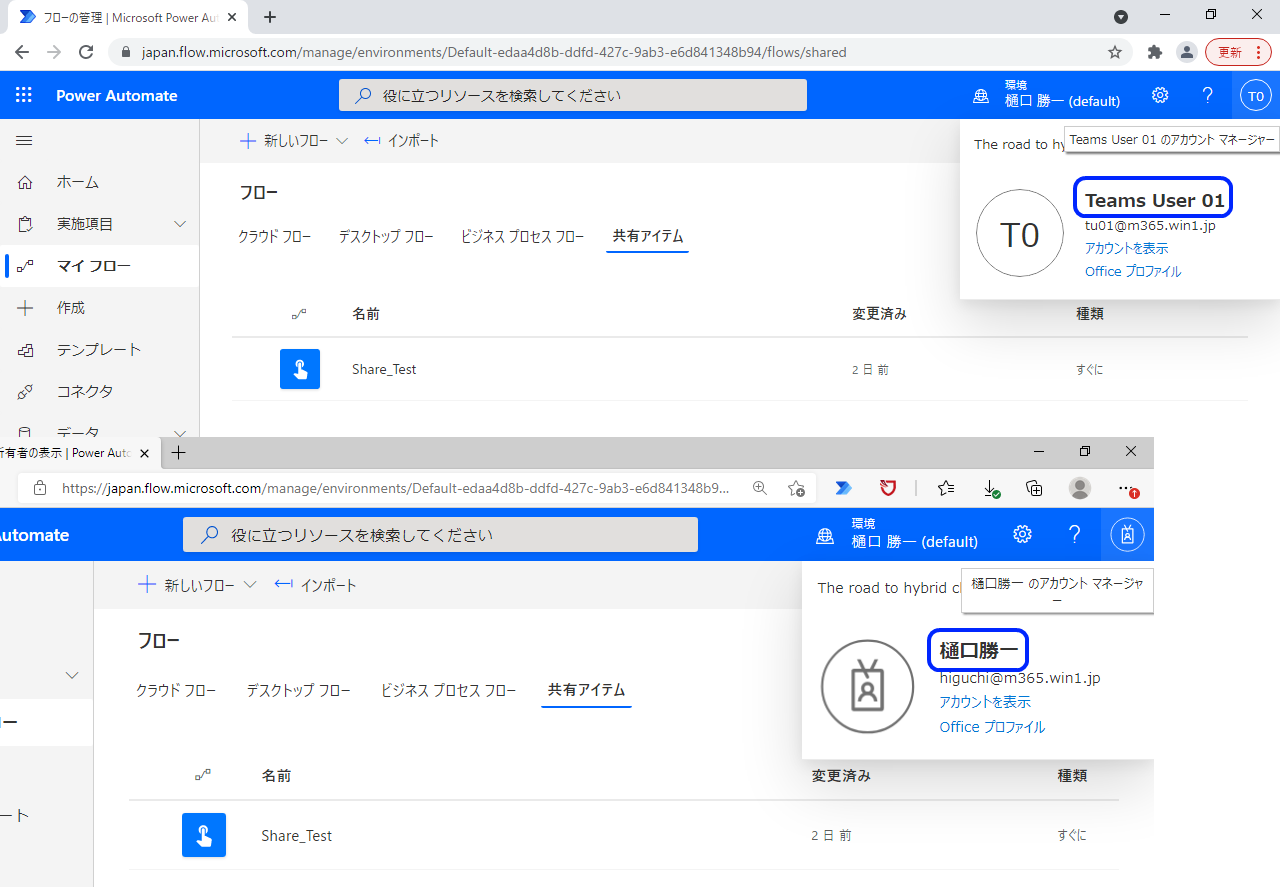Open a new tab in the Chrome window
The width and height of the screenshot is (1280, 894).
click(269, 17)
